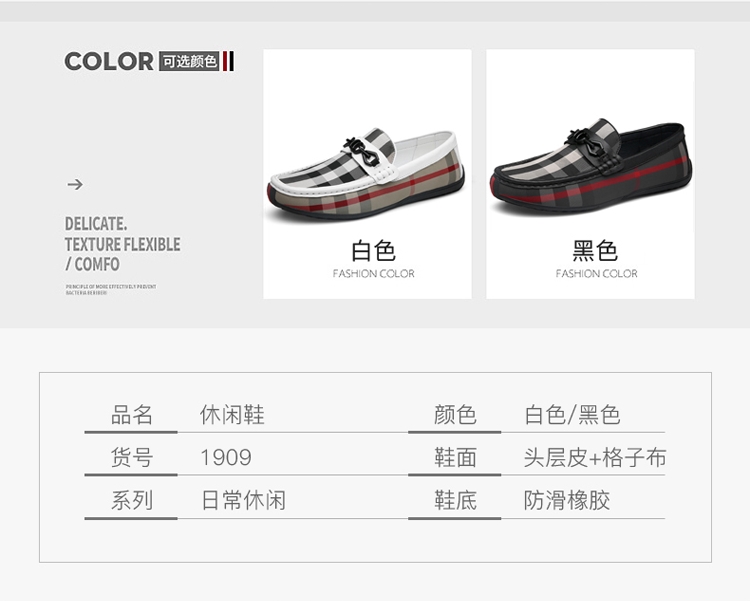750x601 pixels.
Task: Click the red-black stripe mark beside 可选颜色
Action: pos(229,61)
